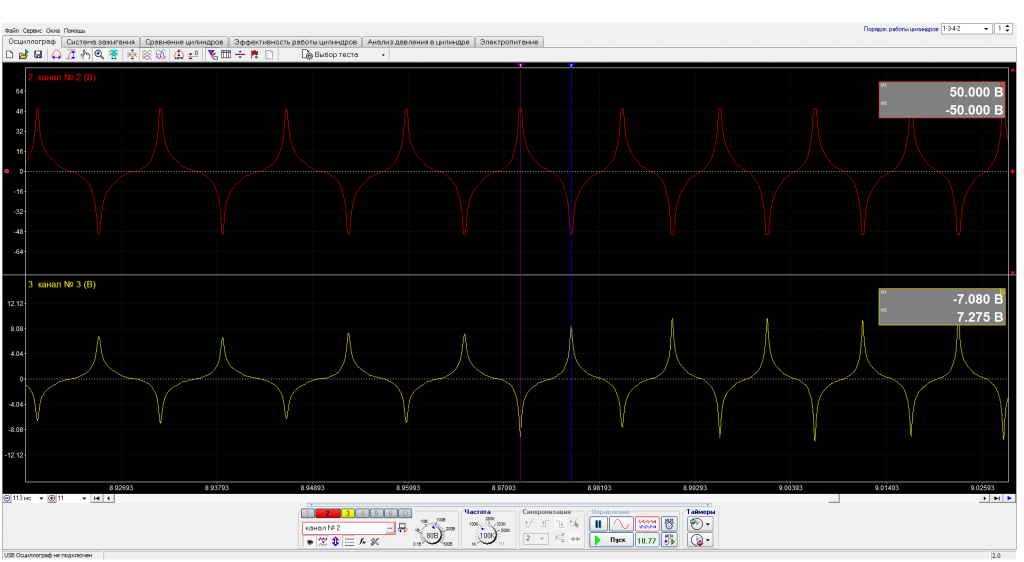Click the table grid toolbar icon
This screenshot has height=562, width=1024.
coord(226,55)
